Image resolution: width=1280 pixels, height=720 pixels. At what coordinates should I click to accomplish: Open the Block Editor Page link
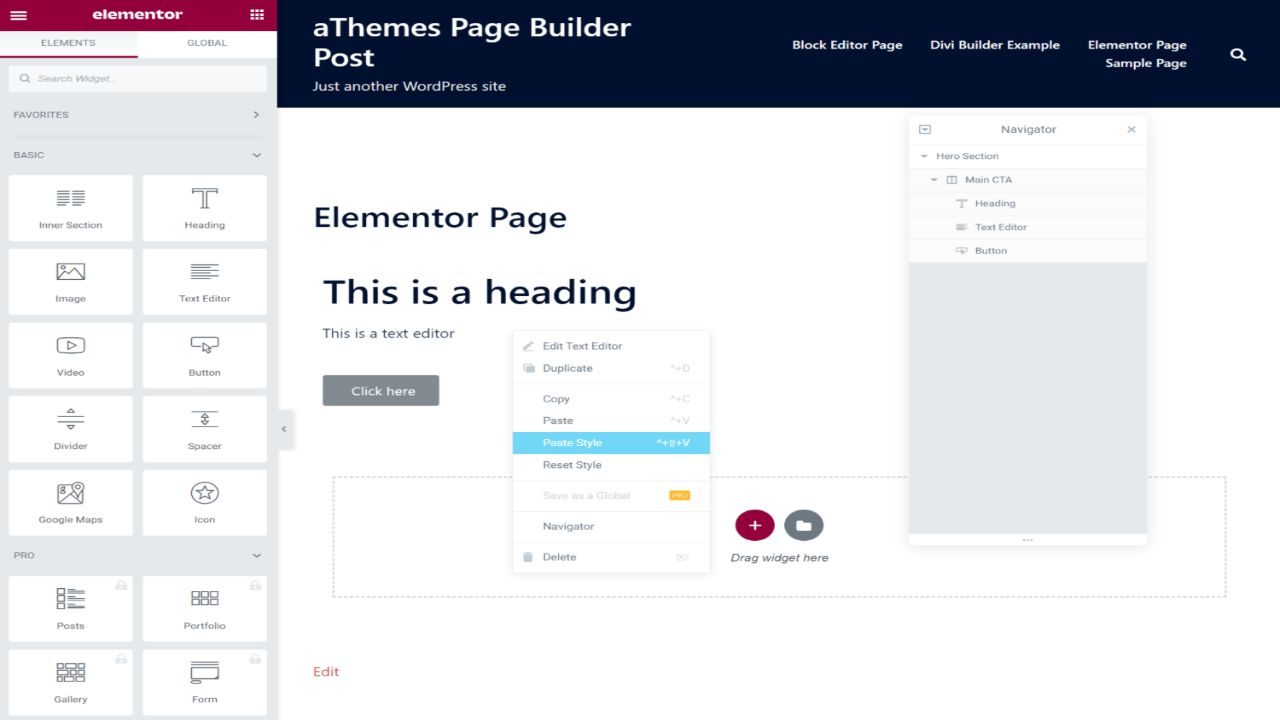pos(847,45)
